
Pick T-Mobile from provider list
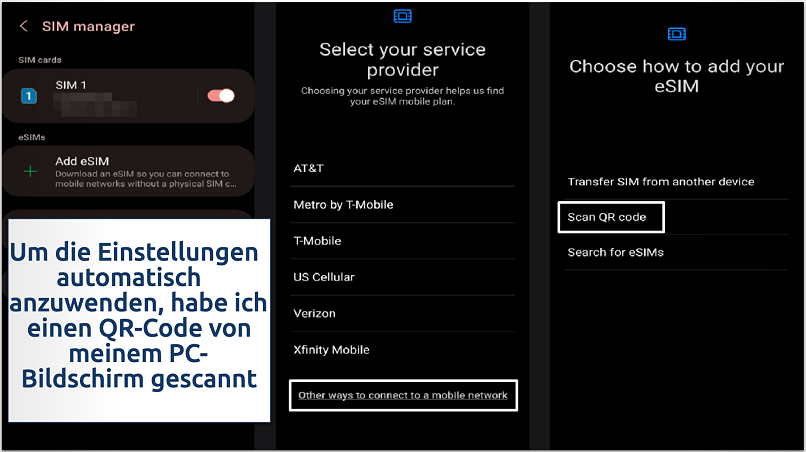tap(402, 241)
